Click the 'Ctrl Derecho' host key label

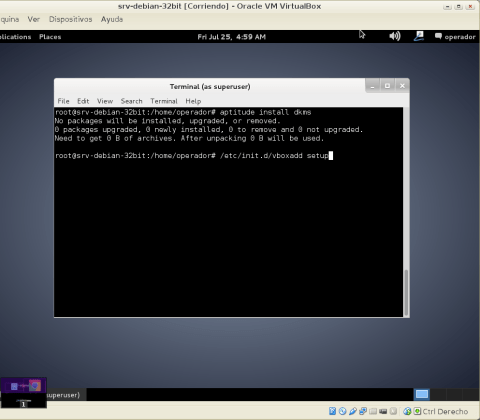[445, 411]
